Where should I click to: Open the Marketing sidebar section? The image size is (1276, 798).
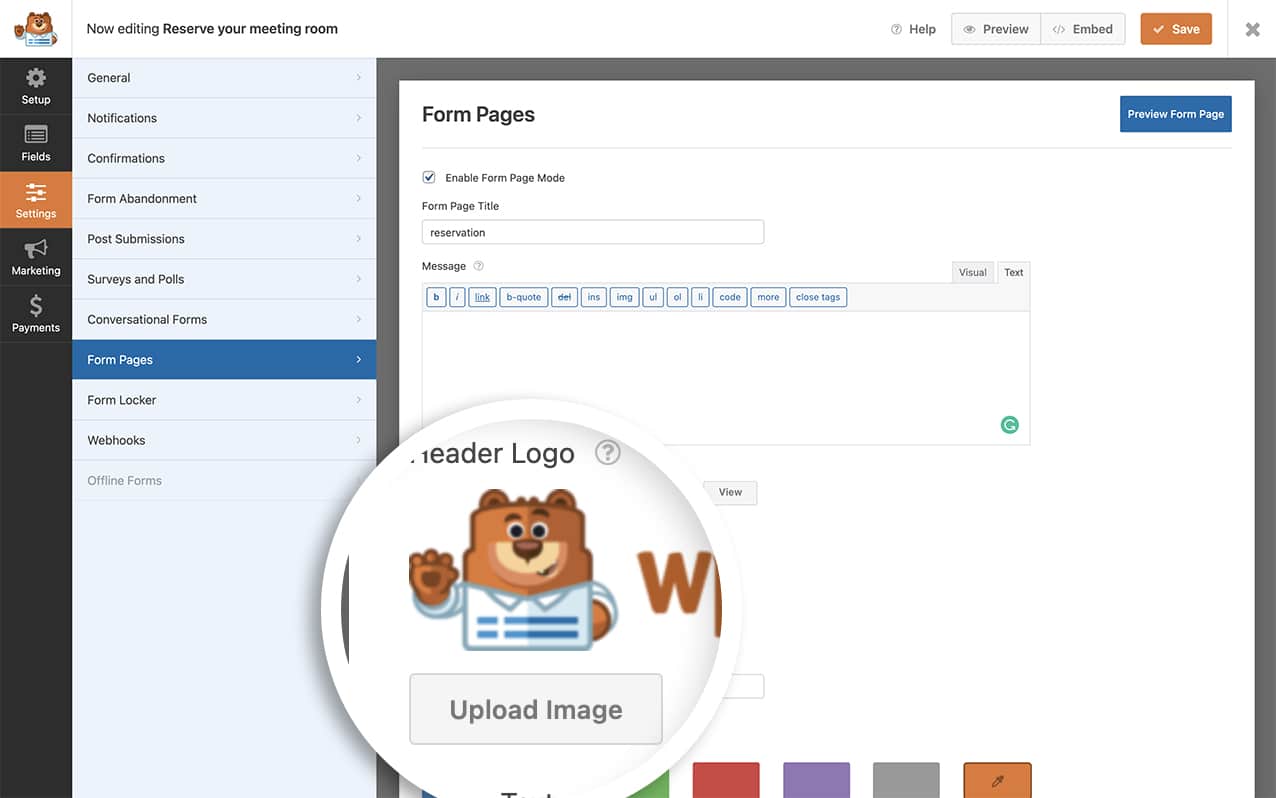click(36, 256)
